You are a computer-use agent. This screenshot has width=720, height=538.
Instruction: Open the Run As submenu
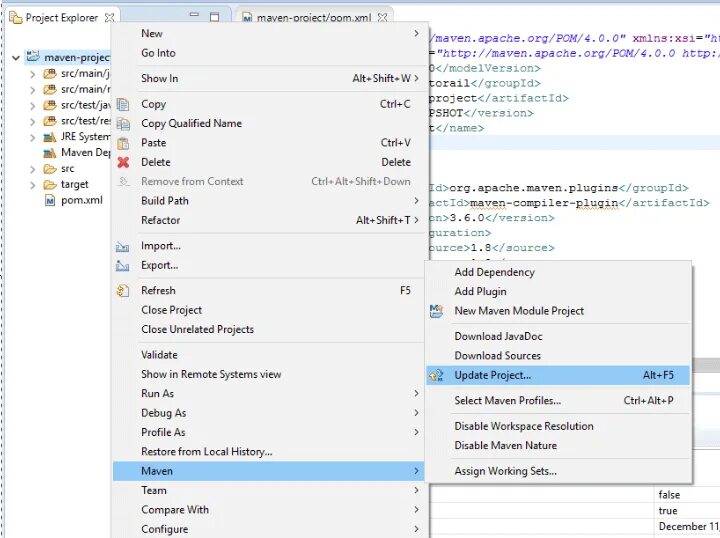point(268,393)
